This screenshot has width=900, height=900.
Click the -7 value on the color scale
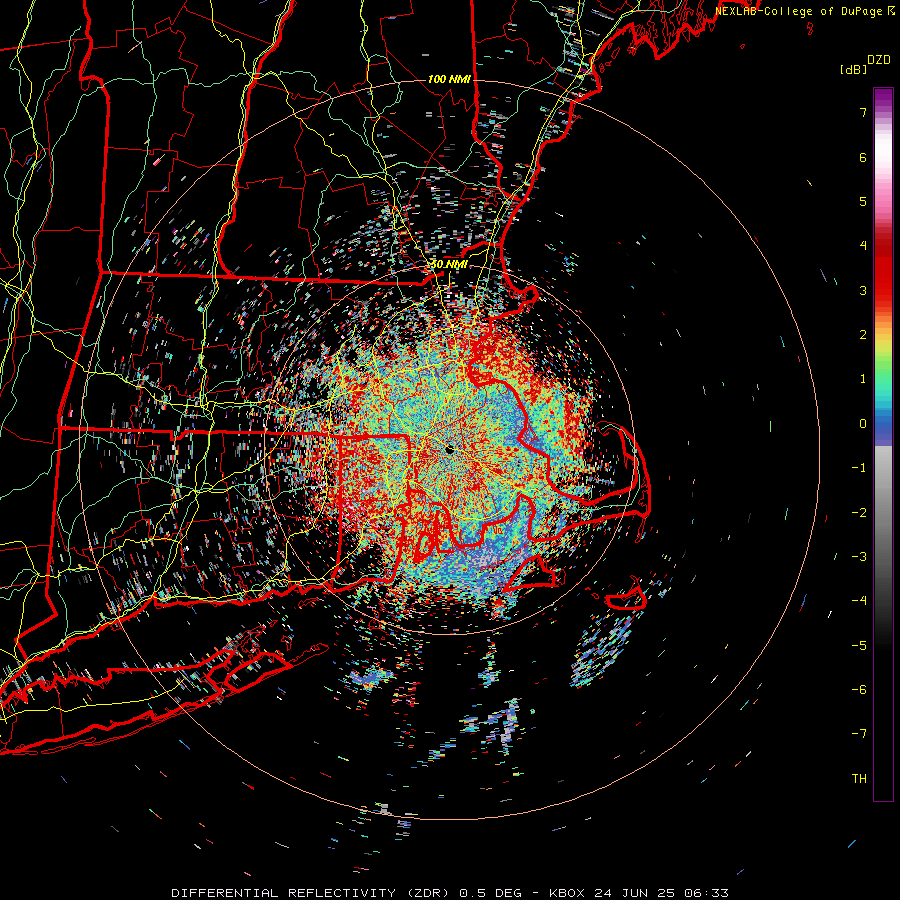[x=859, y=734]
